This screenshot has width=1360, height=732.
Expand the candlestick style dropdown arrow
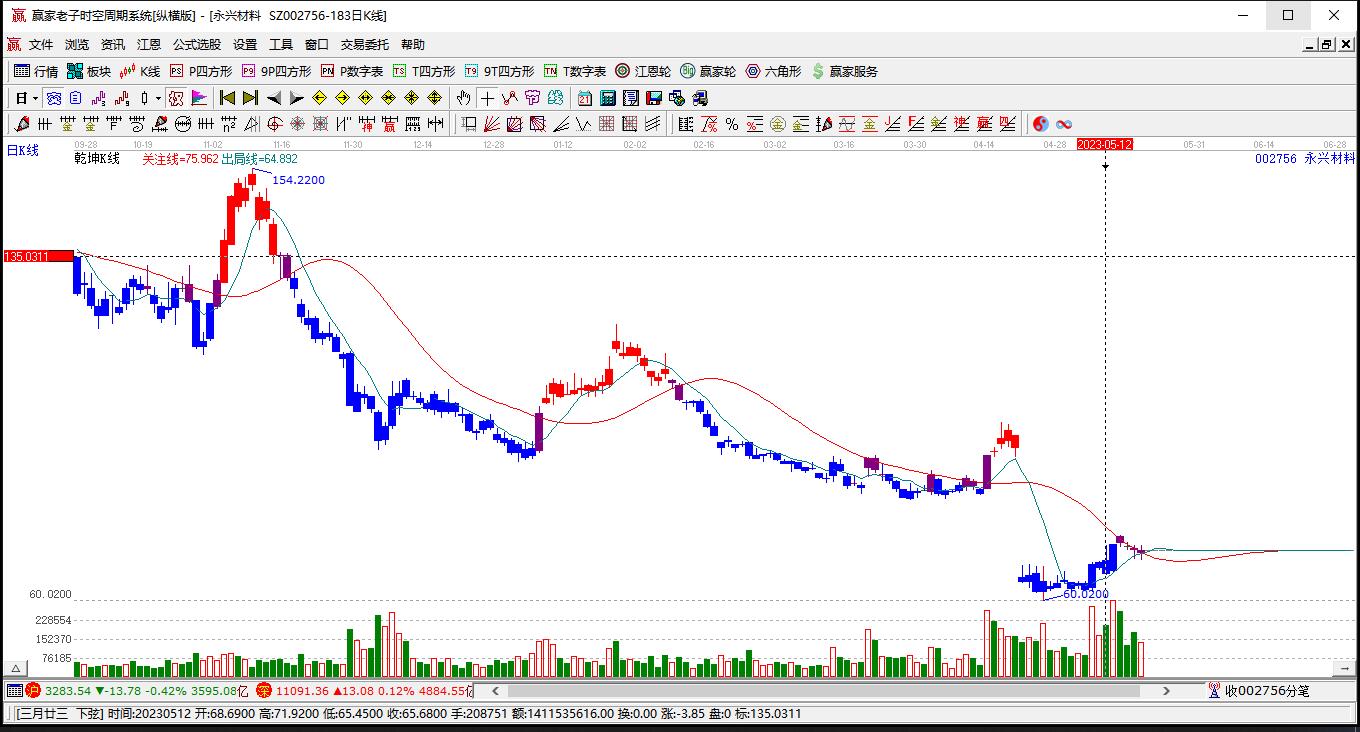(158, 98)
